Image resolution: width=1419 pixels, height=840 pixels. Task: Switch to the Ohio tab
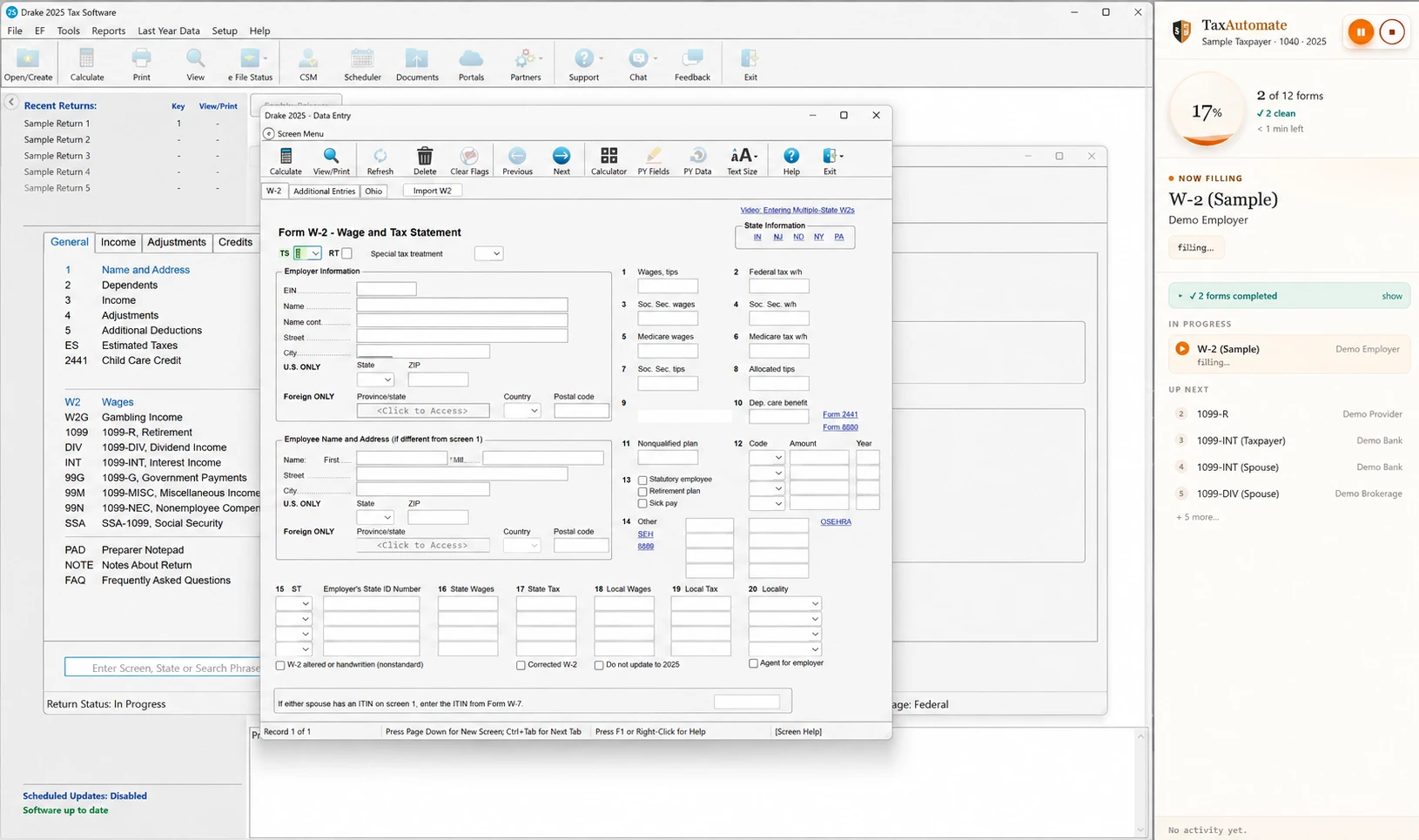(x=373, y=191)
